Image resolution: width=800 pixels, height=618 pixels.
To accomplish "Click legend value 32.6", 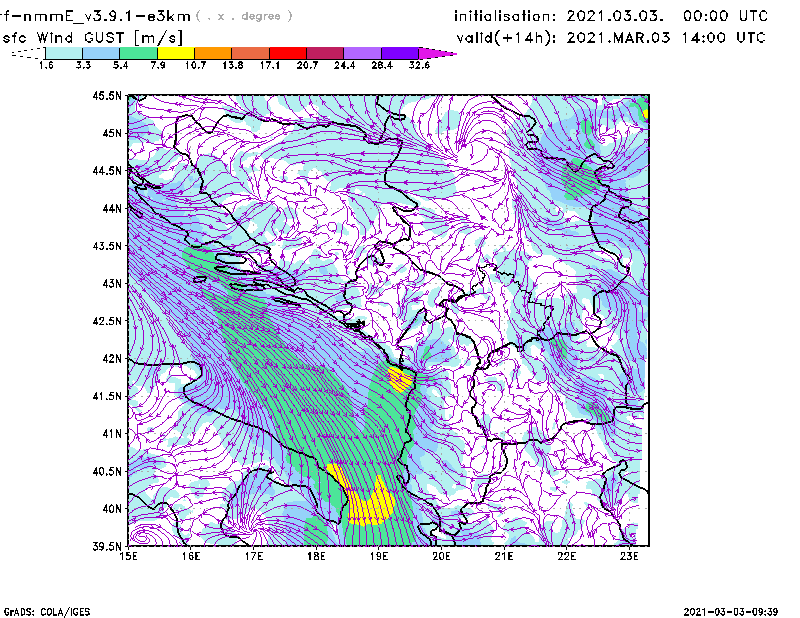I will pos(419,65).
